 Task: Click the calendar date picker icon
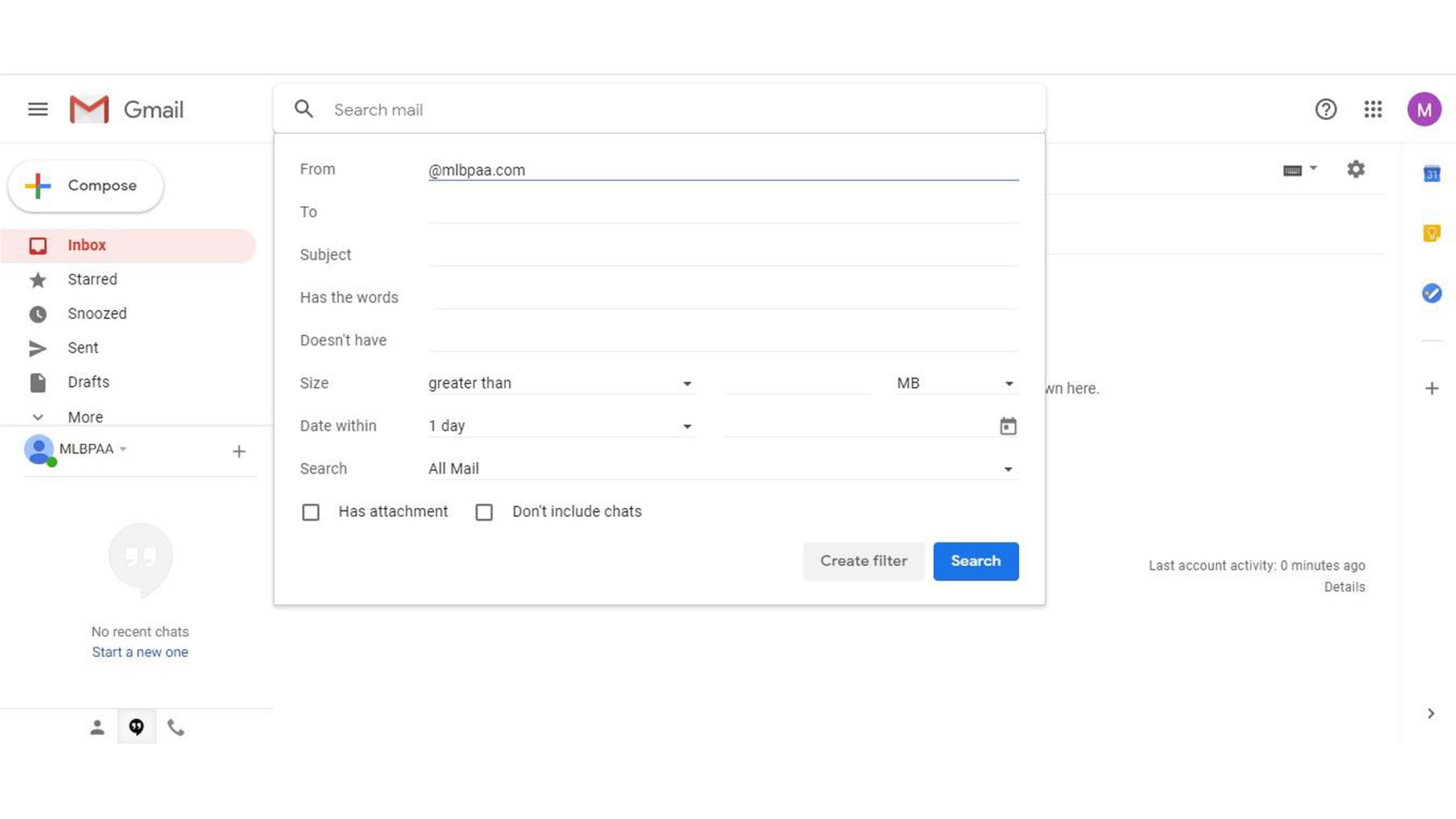[1008, 426]
